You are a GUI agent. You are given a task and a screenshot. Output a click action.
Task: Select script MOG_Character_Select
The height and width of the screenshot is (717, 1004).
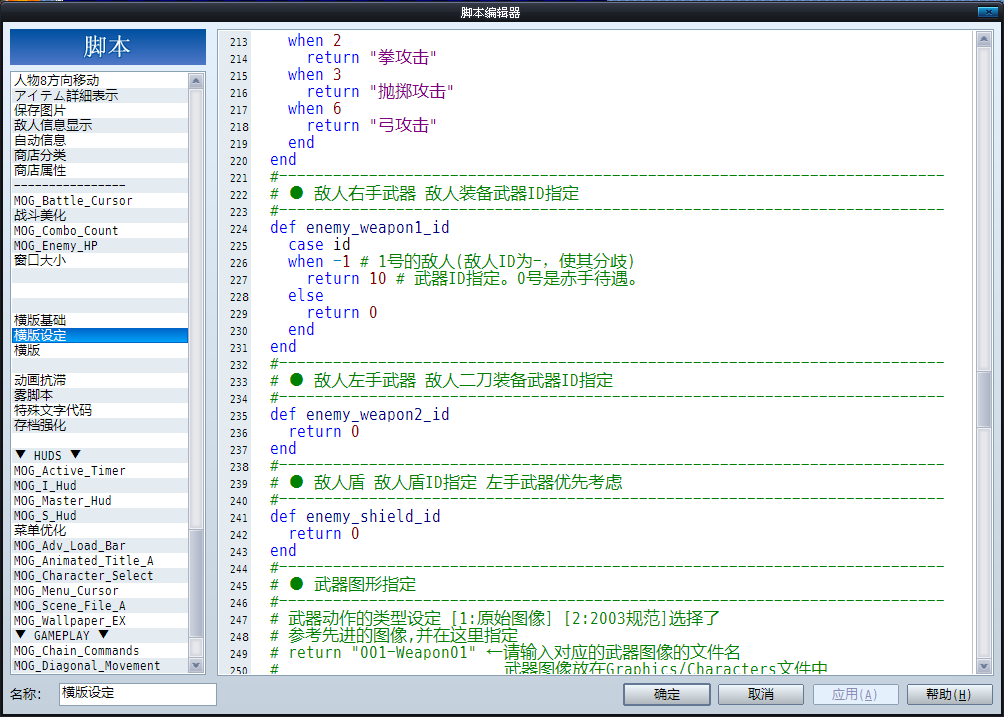pos(100,576)
